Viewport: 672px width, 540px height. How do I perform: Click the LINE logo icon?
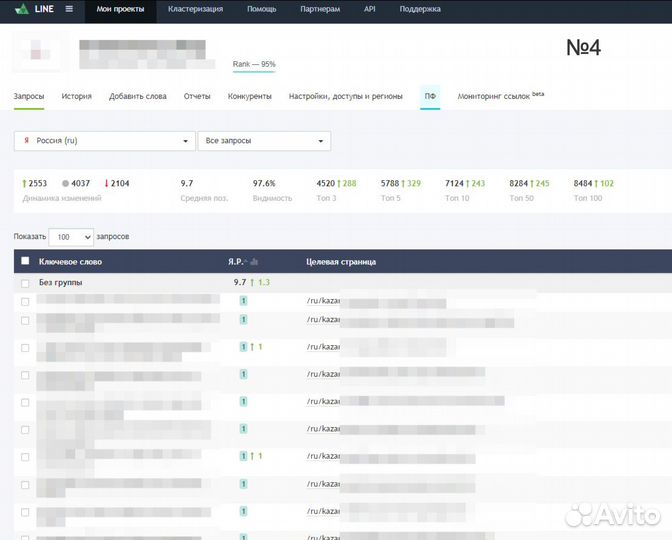click(21, 9)
